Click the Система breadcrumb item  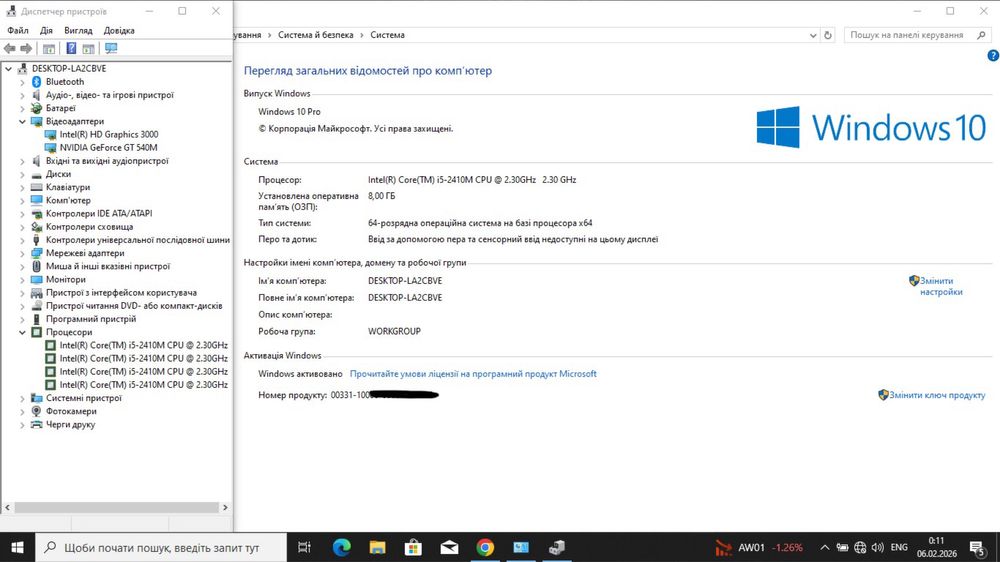(387, 35)
